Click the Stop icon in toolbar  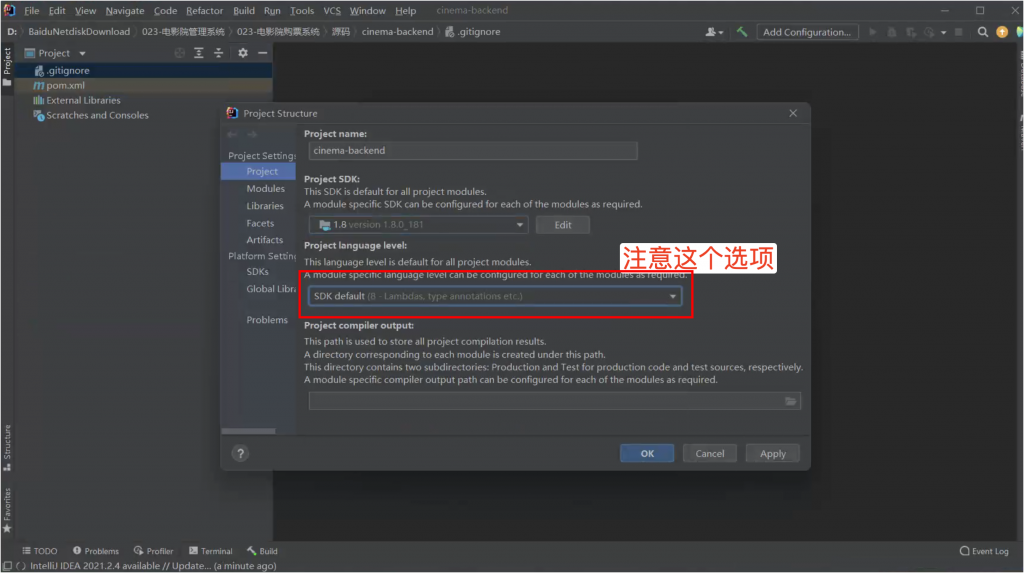[x=959, y=31]
